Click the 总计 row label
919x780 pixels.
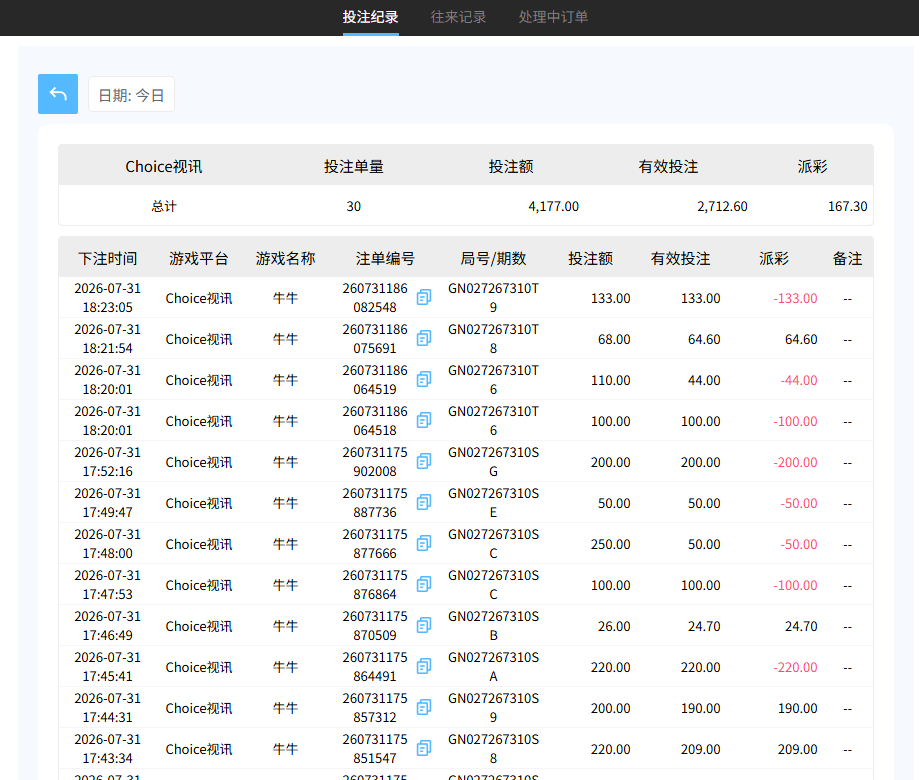pyautogui.click(x=164, y=206)
